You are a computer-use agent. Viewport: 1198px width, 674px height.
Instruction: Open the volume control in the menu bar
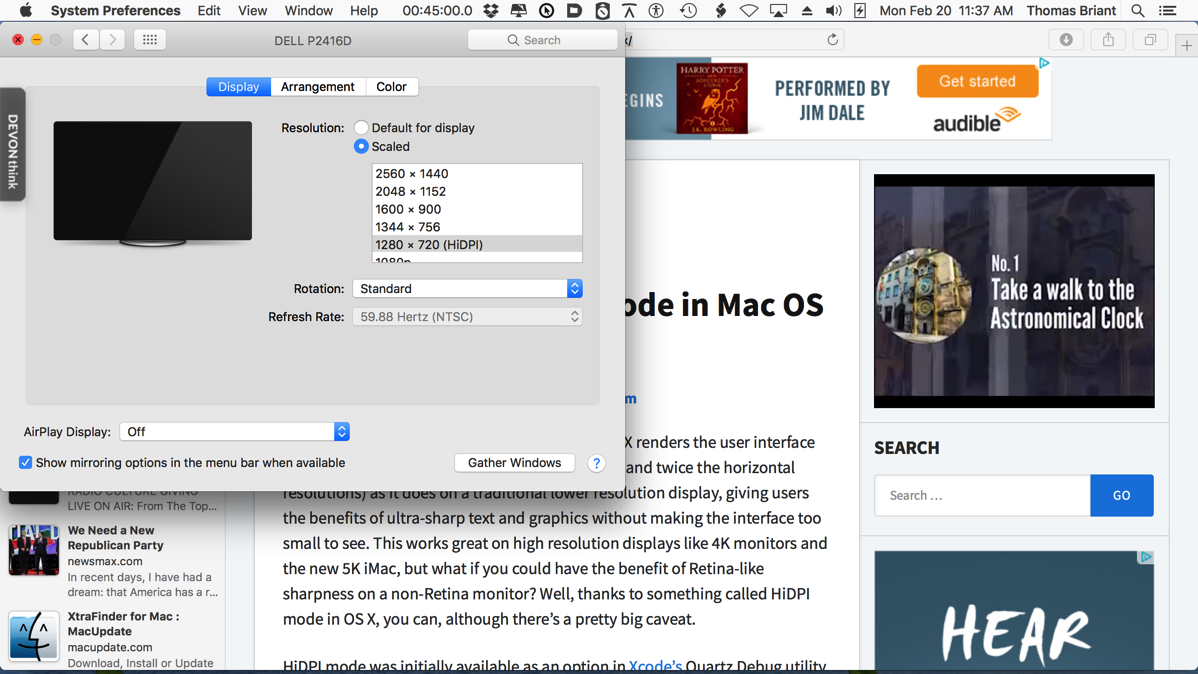tap(834, 11)
